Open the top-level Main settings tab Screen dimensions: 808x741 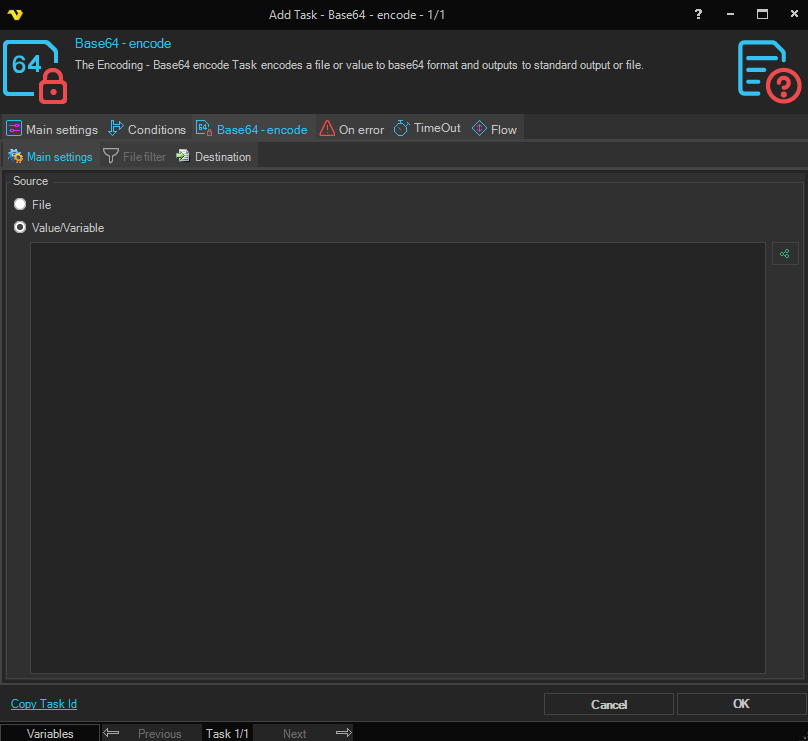52,129
